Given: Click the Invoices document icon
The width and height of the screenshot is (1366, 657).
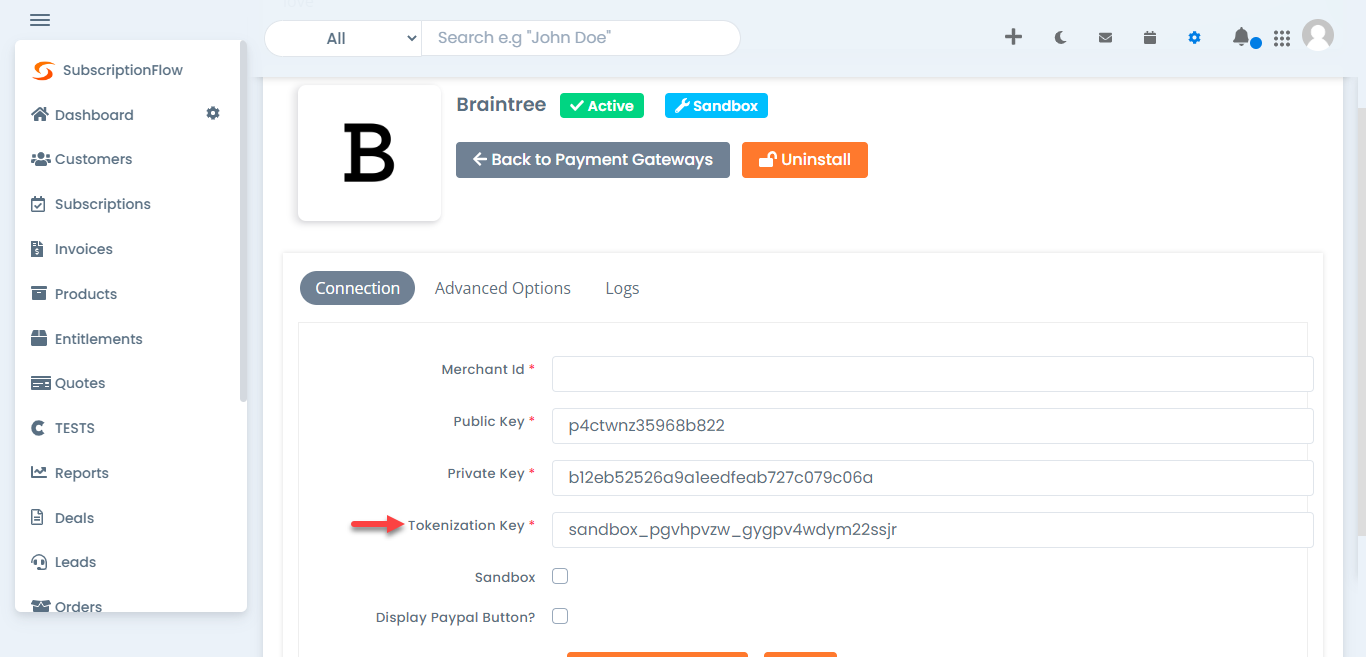Looking at the screenshot, I should pos(38,249).
